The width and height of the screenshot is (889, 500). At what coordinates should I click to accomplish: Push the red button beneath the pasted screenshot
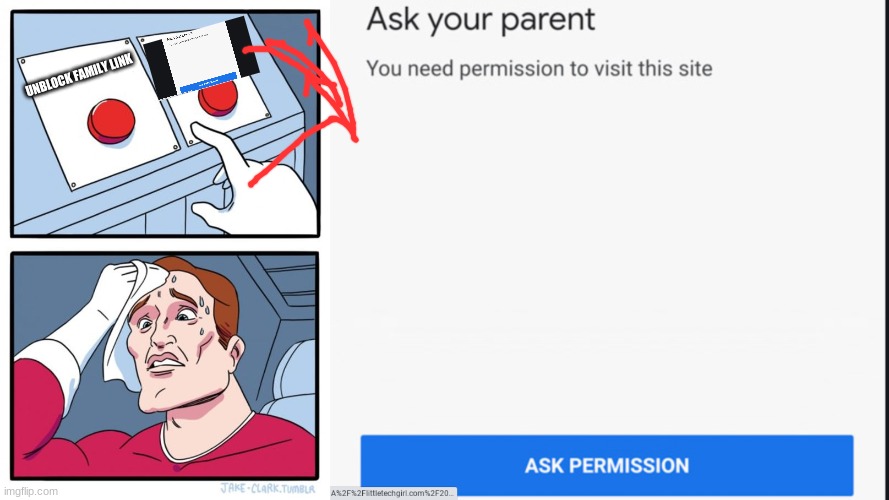pyautogui.click(x=219, y=98)
